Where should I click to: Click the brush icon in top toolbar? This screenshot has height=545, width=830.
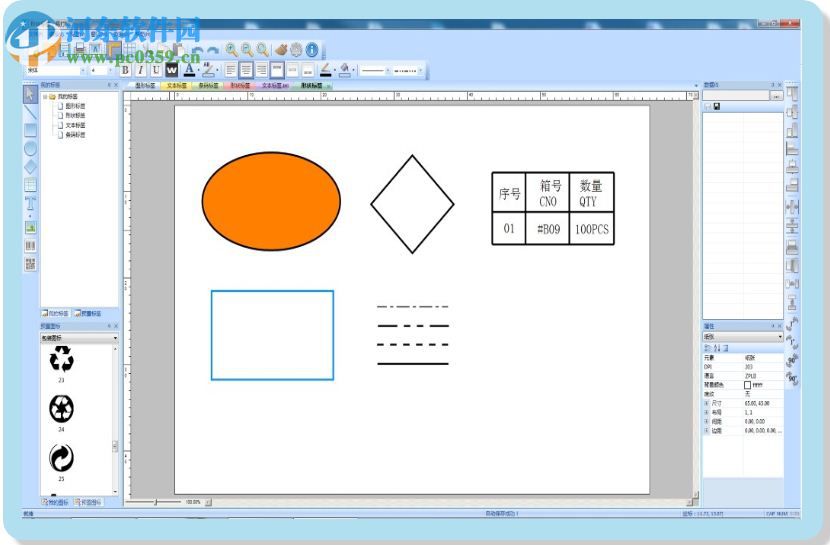281,50
